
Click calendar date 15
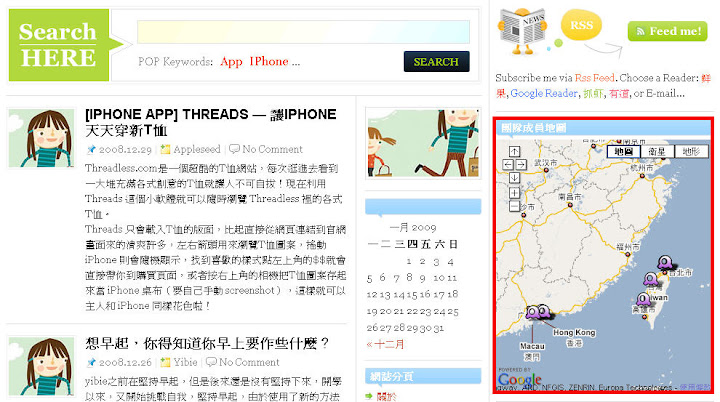pyautogui.click(x=412, y=294)
